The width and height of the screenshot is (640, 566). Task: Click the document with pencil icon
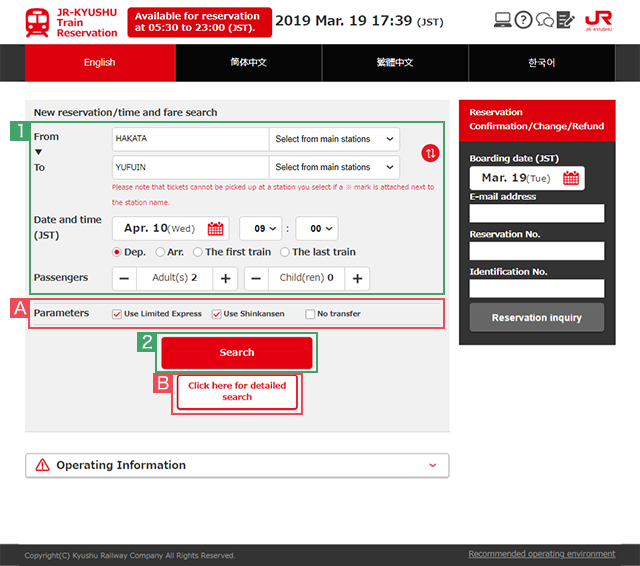[566, 20]
